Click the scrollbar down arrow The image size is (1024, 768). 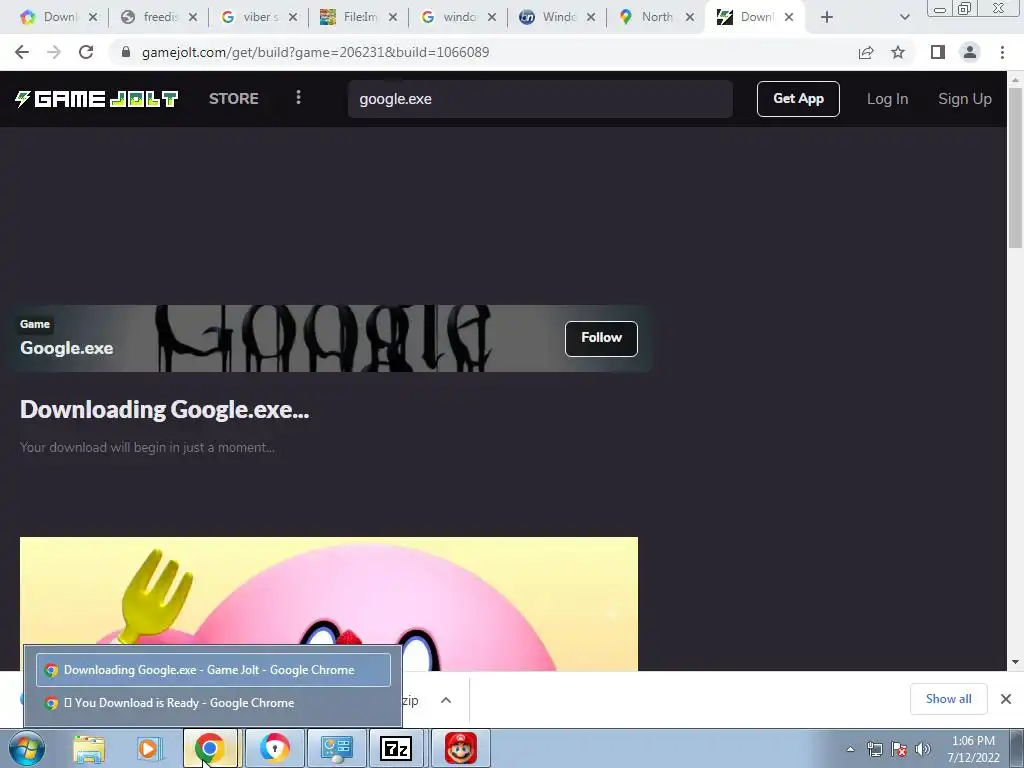(1015, 662)
